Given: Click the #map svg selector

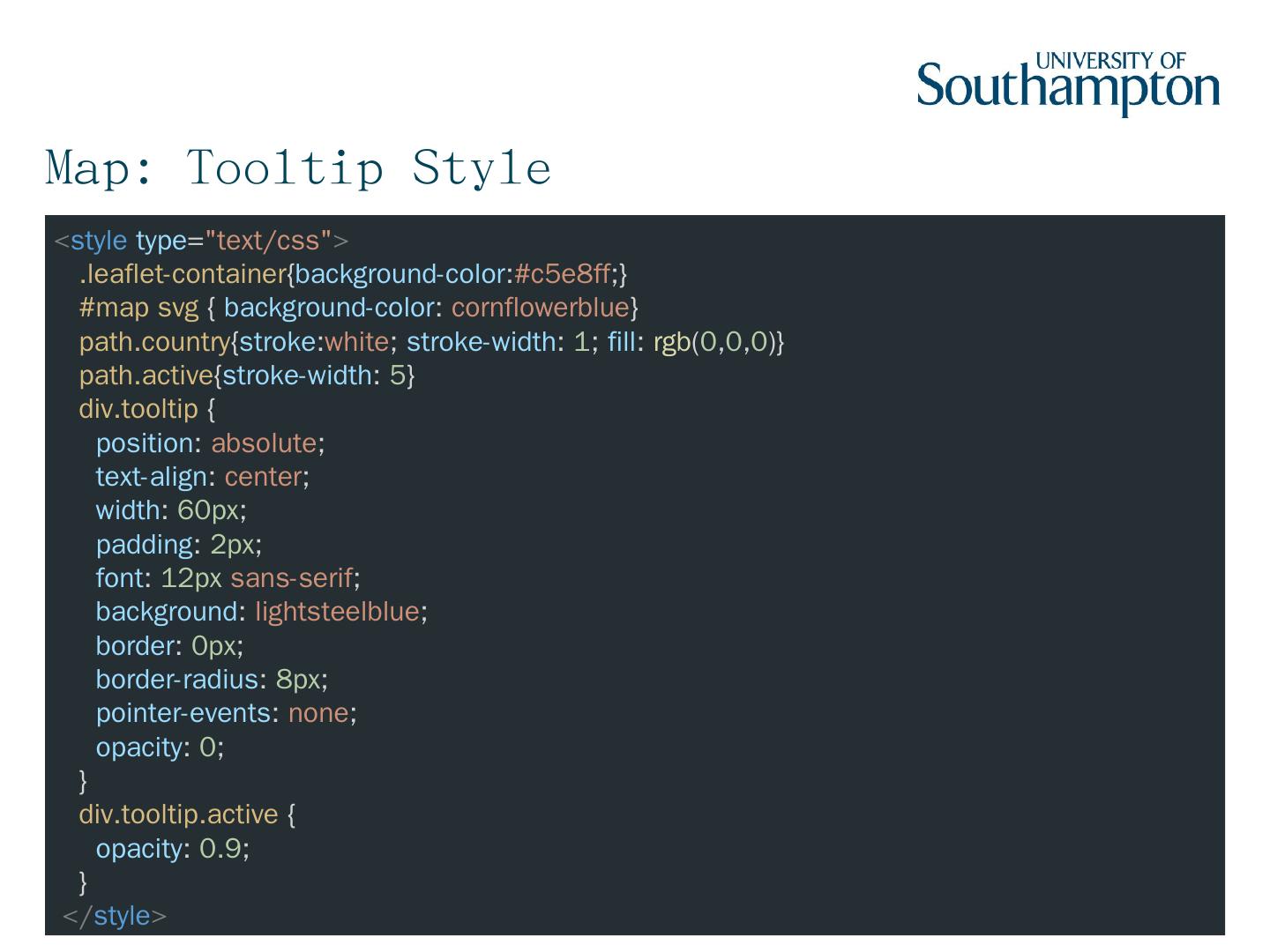Looking at the screenshot, I should 138,308.
